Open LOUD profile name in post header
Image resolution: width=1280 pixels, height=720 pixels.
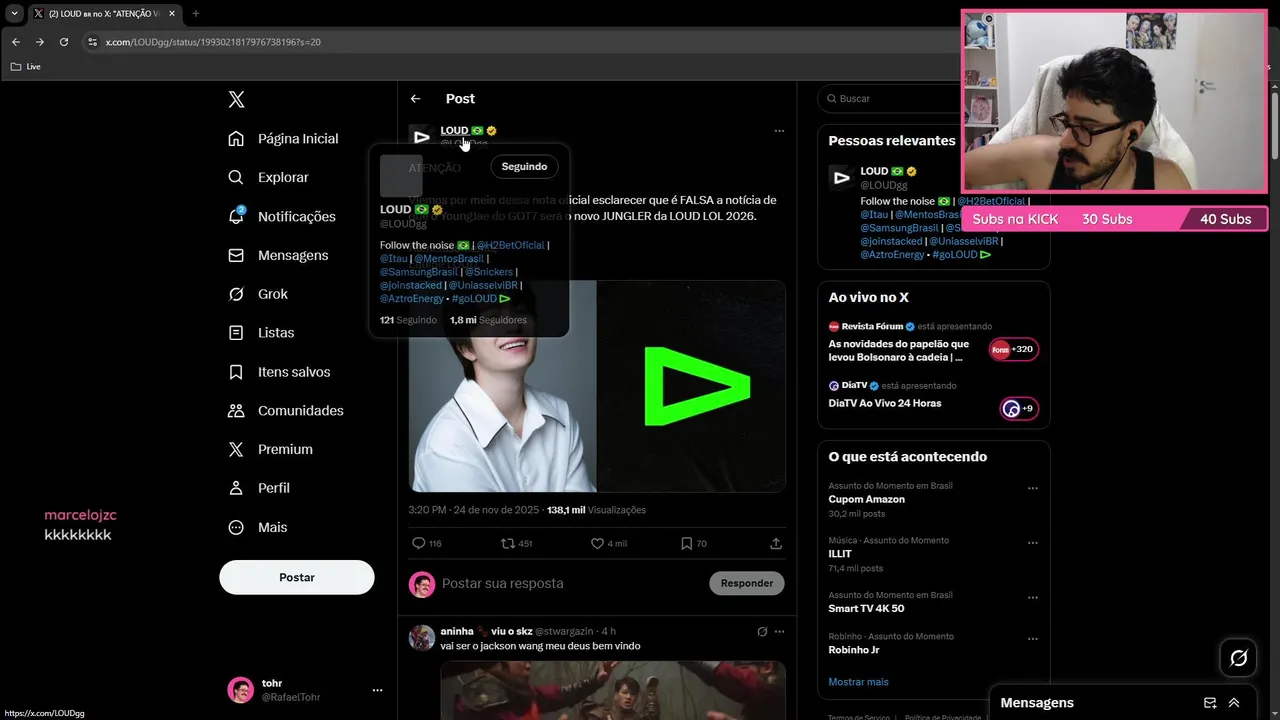[454, 130]
